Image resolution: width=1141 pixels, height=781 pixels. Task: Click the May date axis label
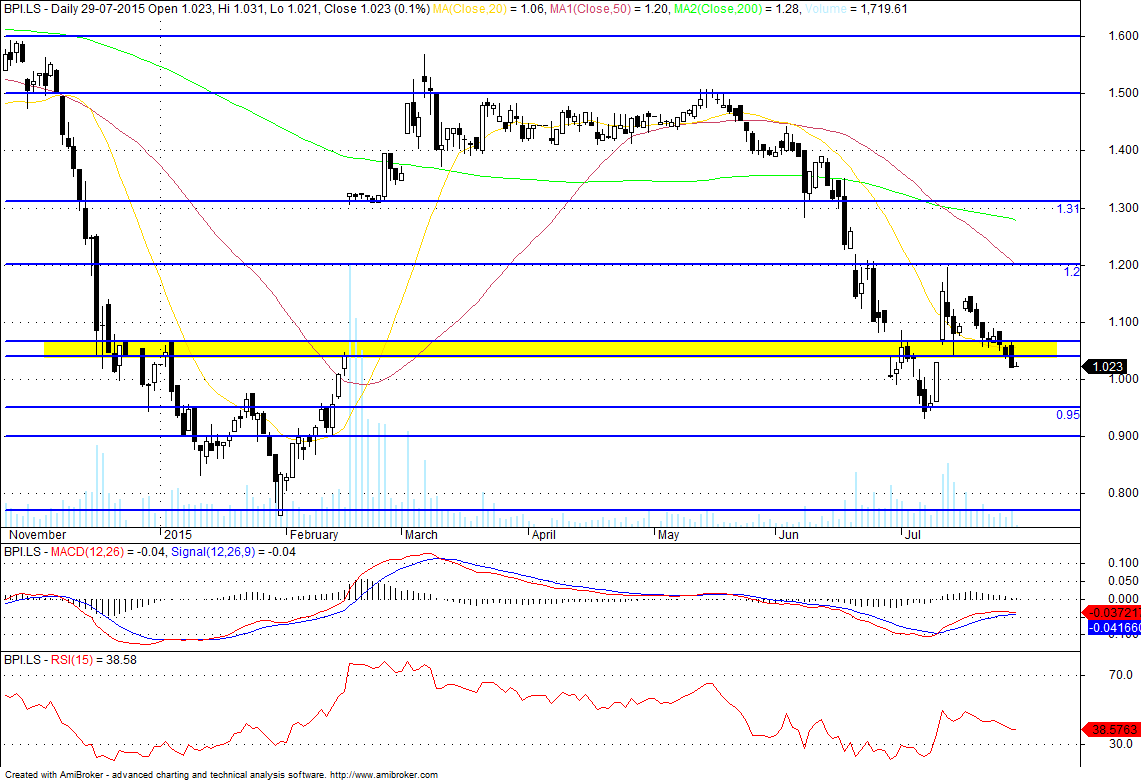coord(668,535)
